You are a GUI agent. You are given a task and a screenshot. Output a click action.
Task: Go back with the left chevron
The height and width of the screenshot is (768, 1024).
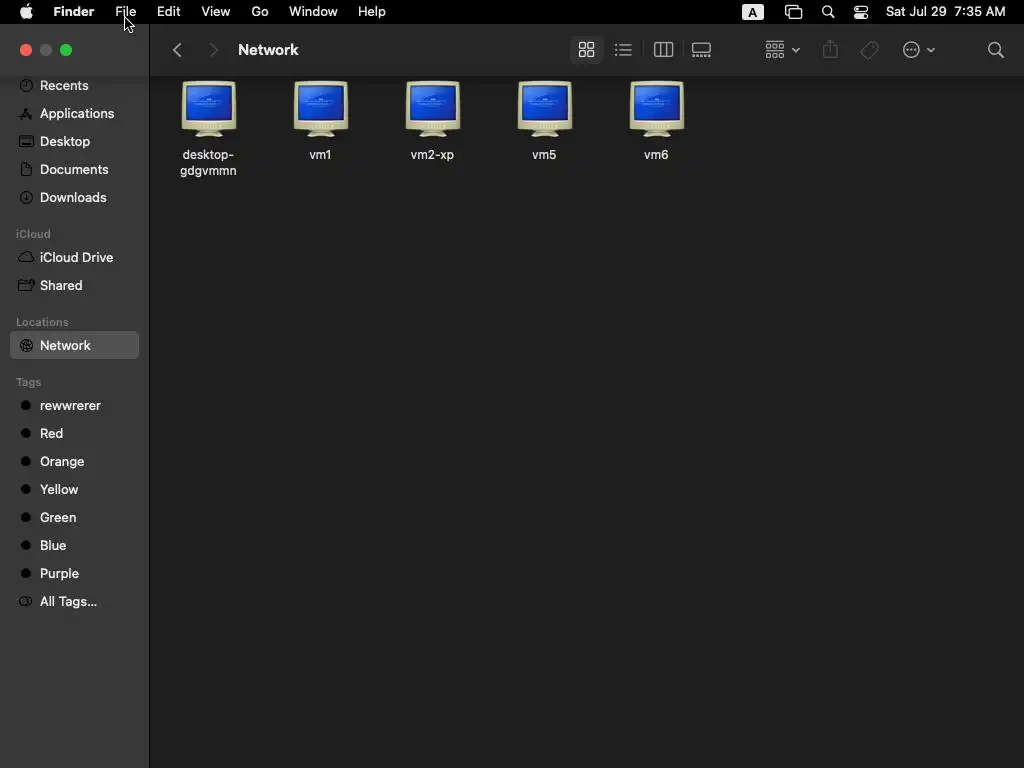coord(177,50)
